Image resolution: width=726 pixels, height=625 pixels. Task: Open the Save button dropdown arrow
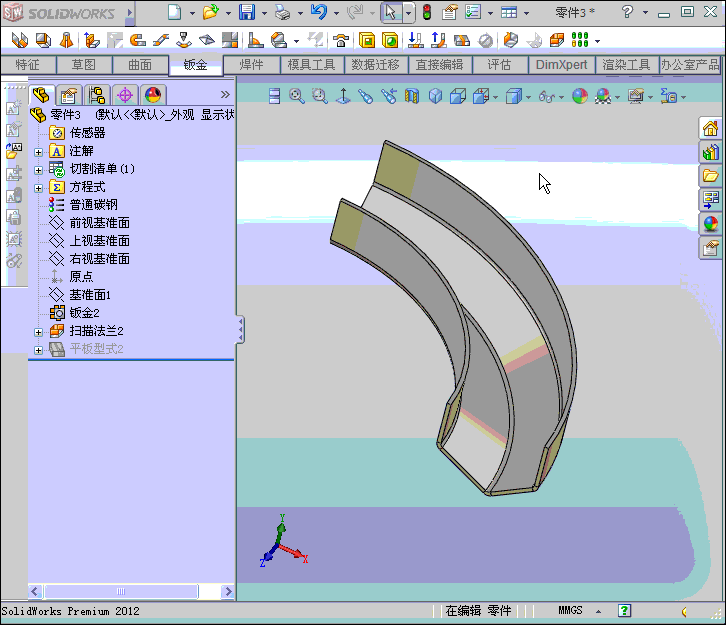[x=264, y=13]
